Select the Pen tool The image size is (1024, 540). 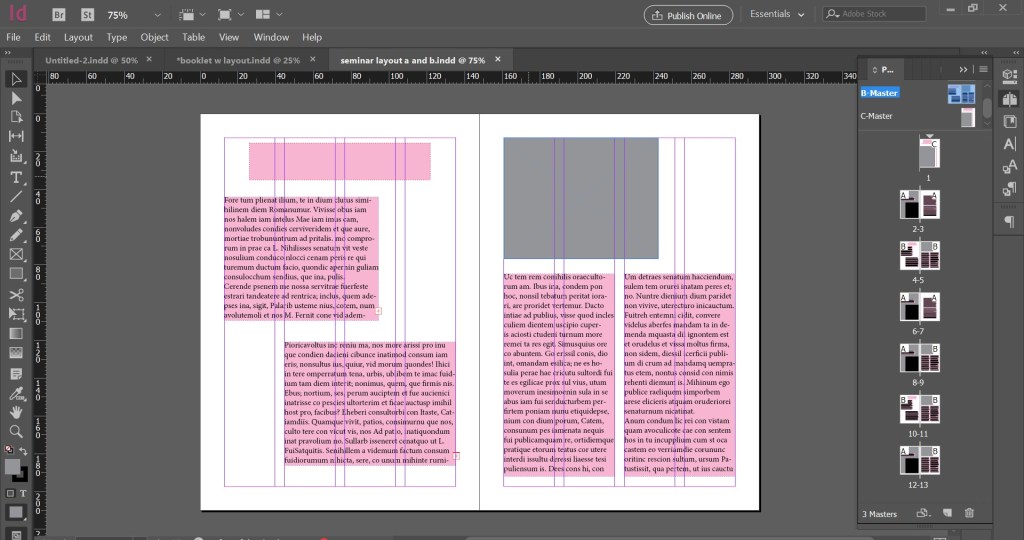click(x=16, y=216)
